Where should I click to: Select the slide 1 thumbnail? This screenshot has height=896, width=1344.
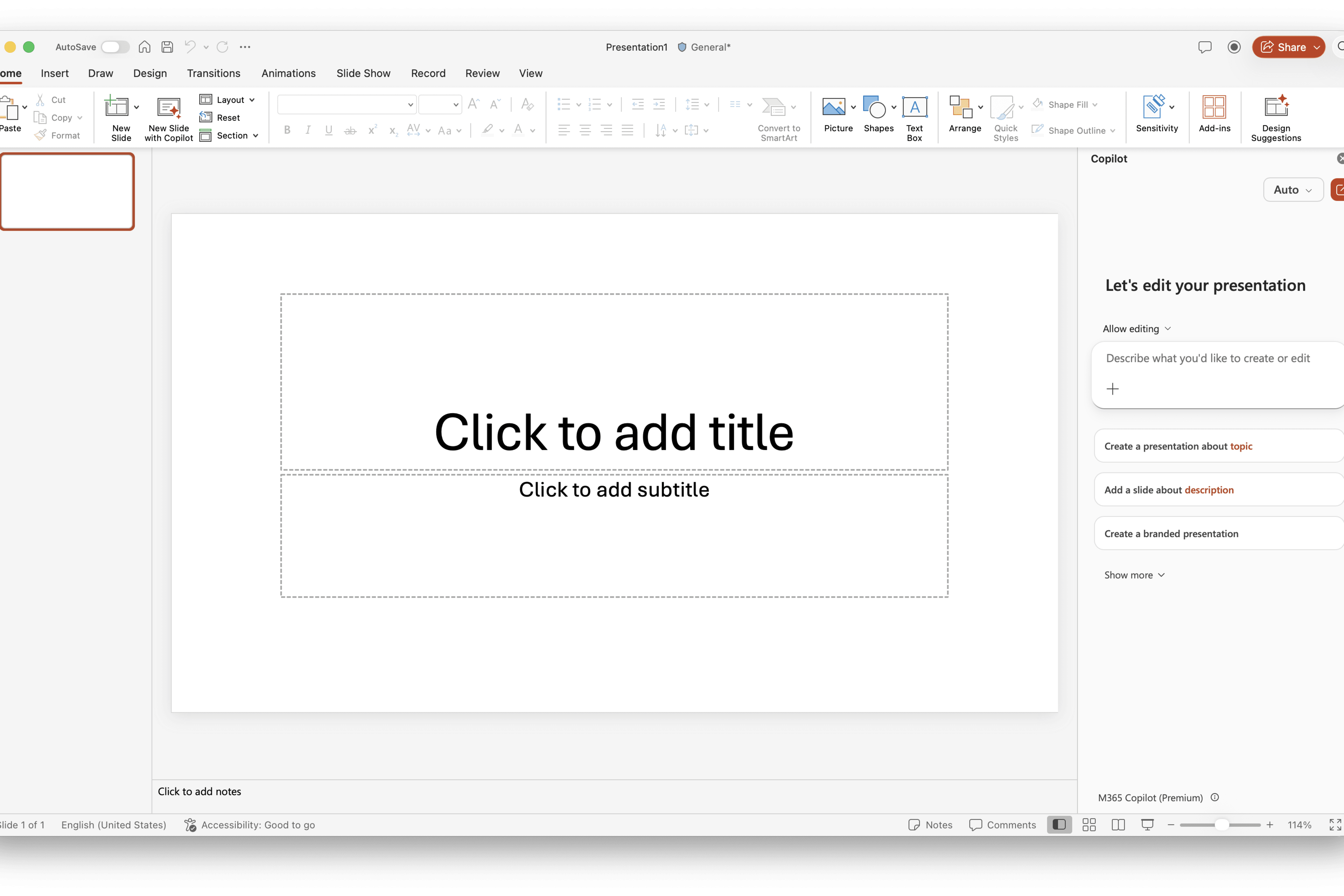point(67,191)
